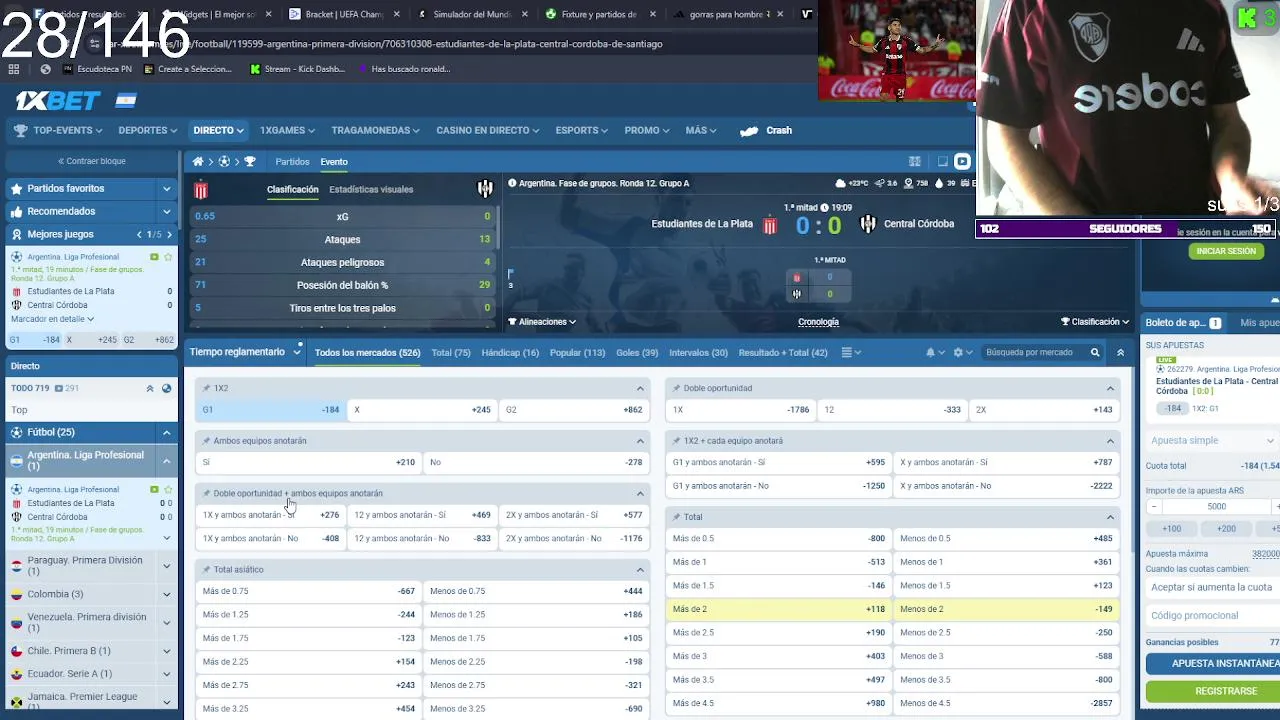The width and height of the screenshot is (1280, 720).
Task: Click APUESTA INSTANTÁNEA button
Action: 1213,664
